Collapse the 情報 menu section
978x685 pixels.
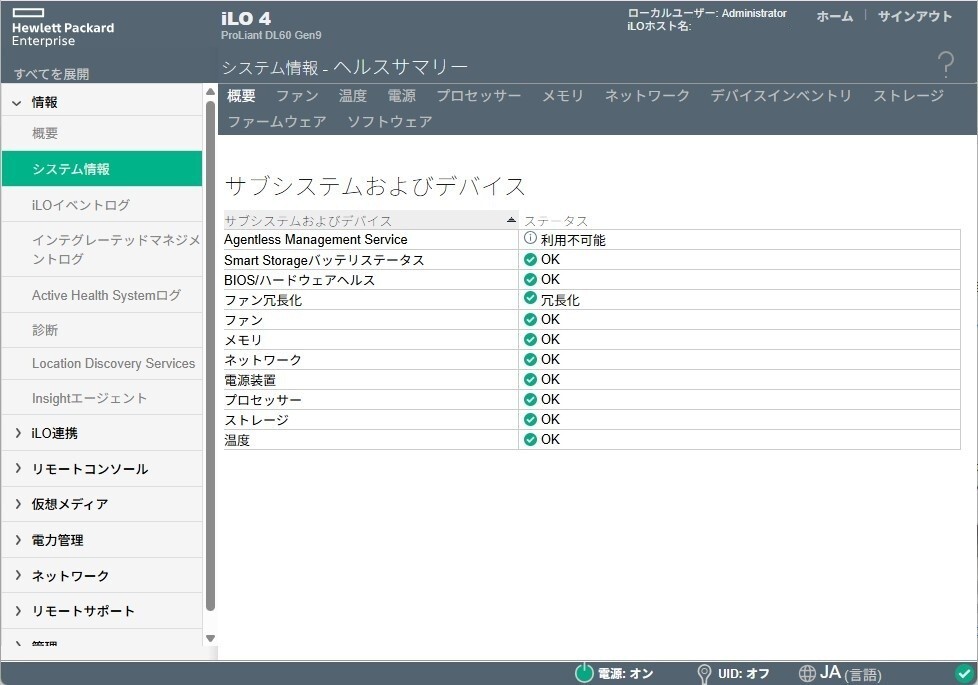17,102
